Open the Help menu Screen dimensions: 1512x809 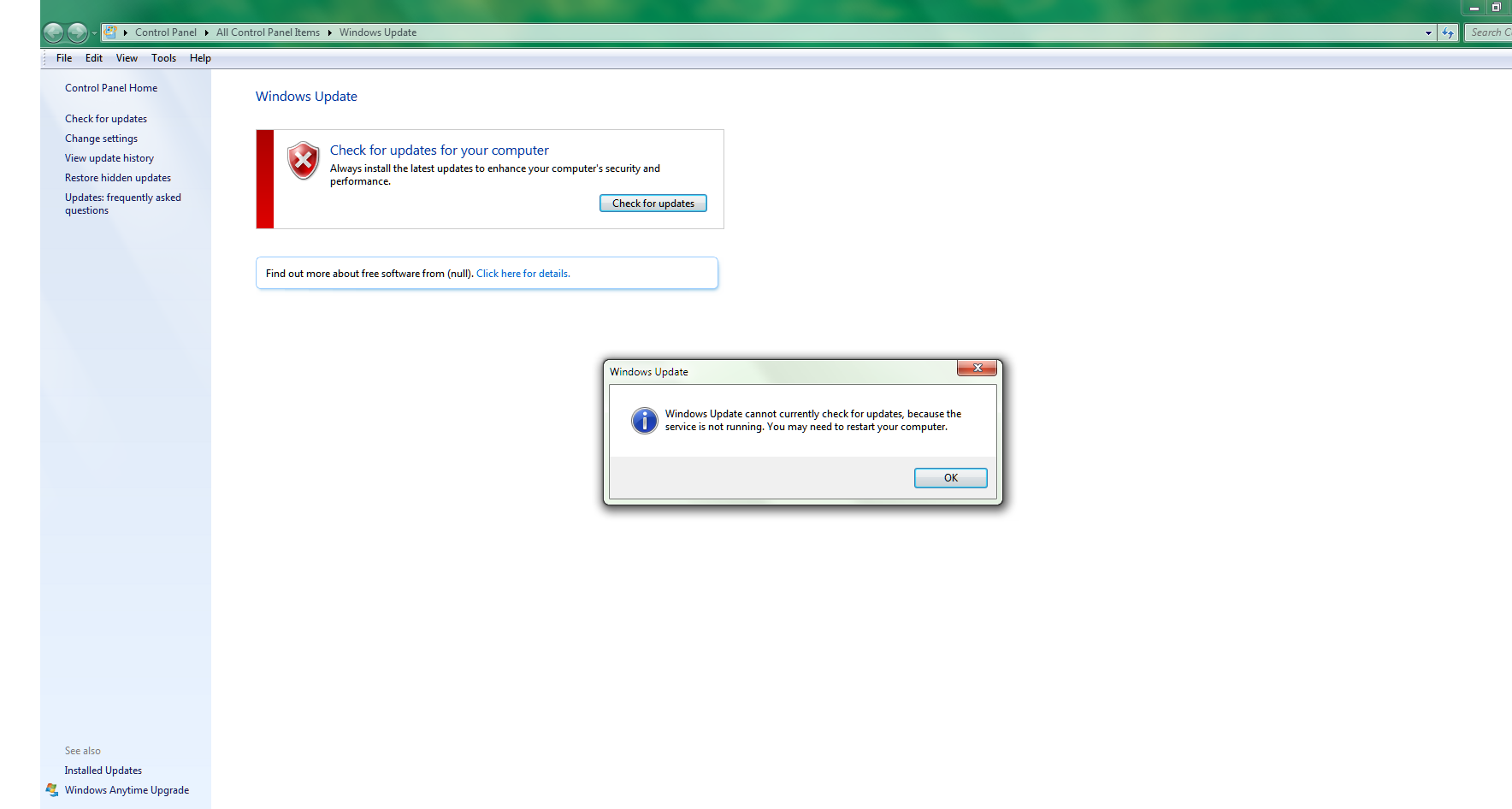pos(200,58)
